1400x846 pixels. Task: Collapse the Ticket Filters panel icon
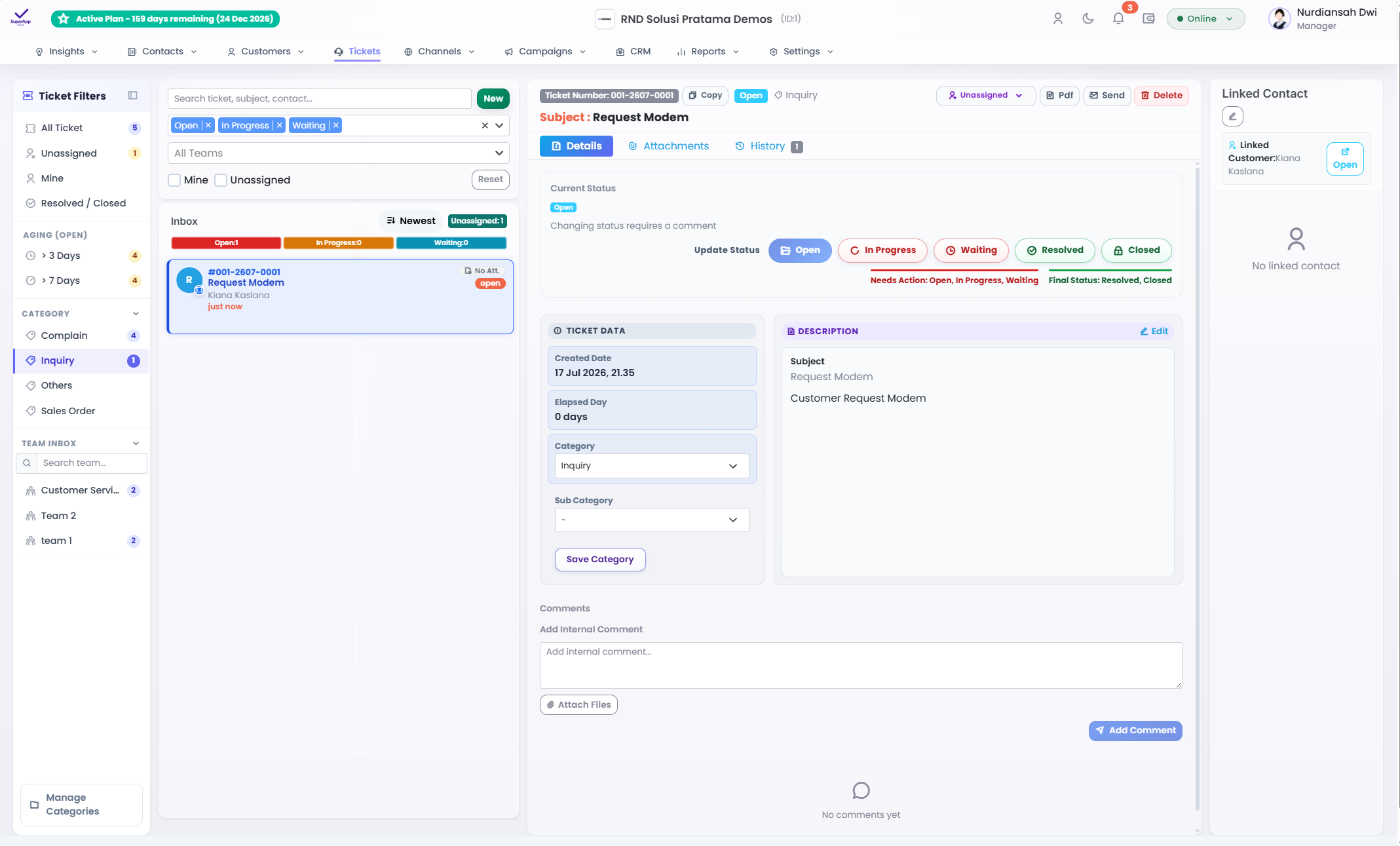click(133, 96)
